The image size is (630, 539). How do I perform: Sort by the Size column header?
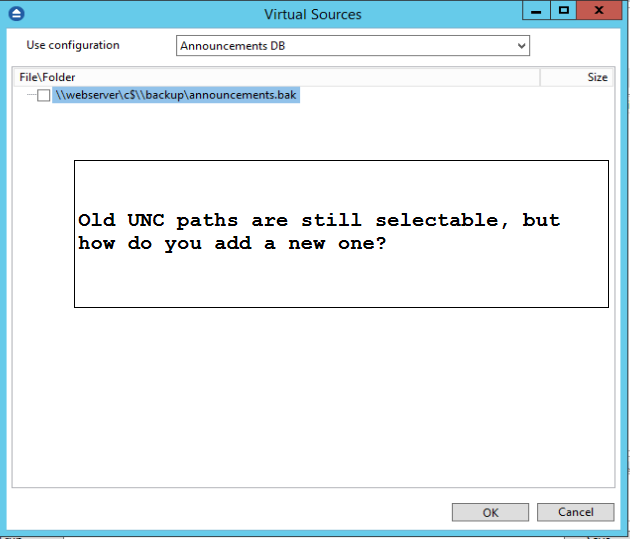pyautogui.click(x=577, y=77)
